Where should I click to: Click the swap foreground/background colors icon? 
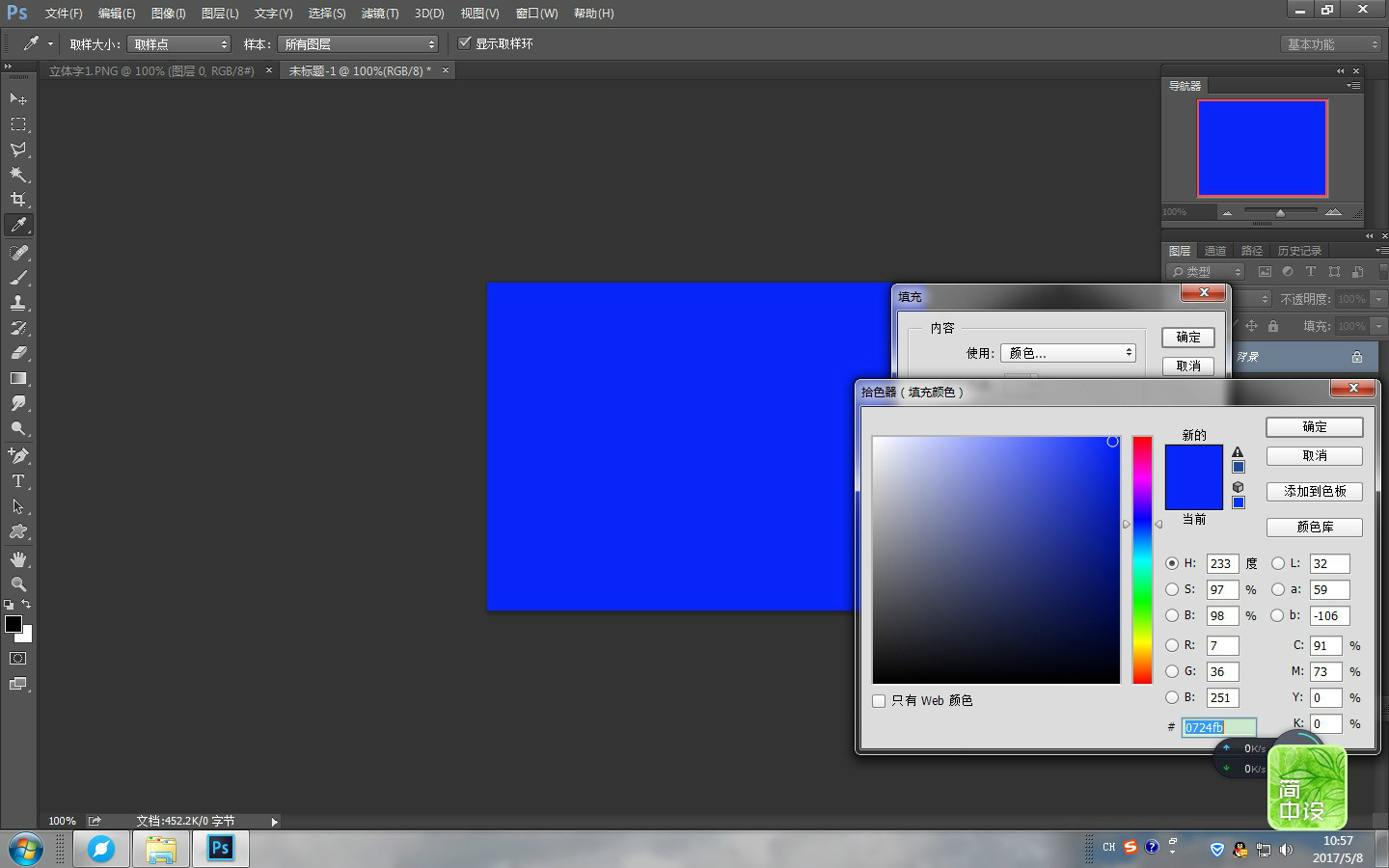(26, 605)
